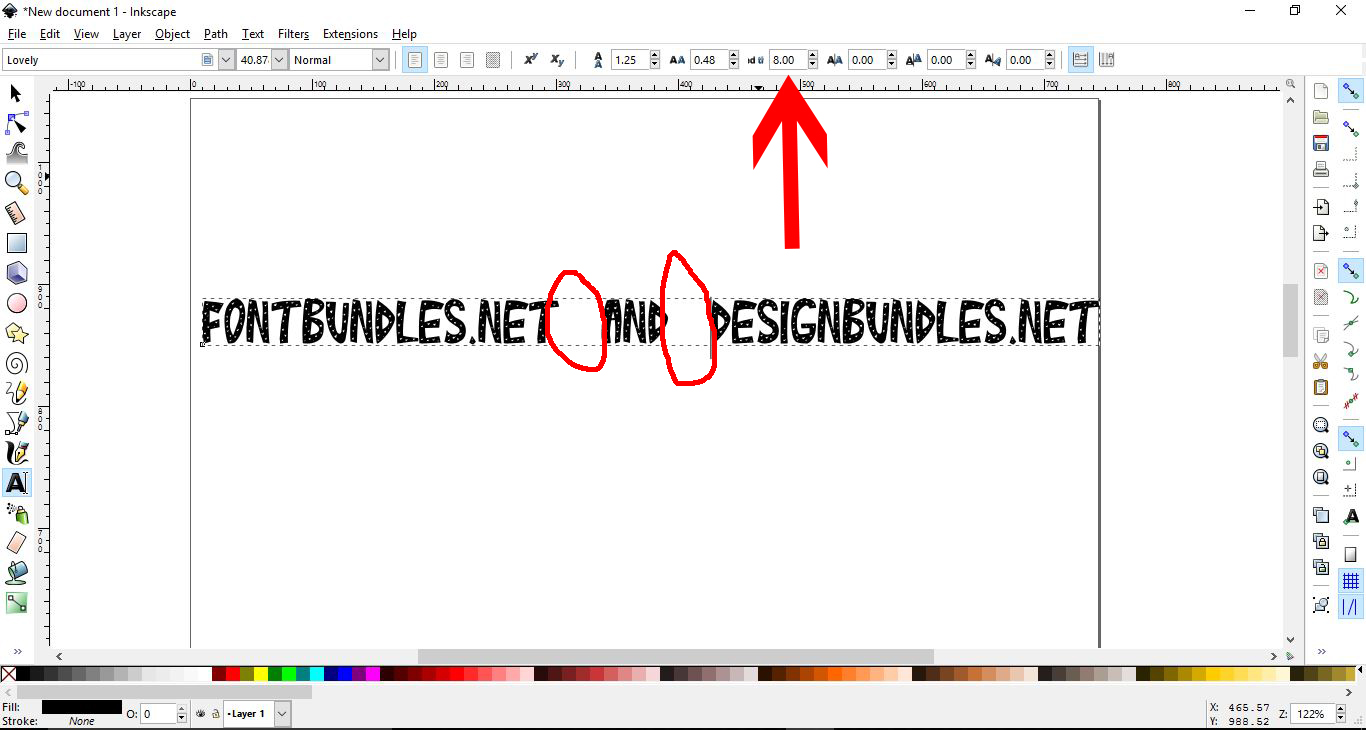Open the current layer dropdown

pyautogui.click(x=282, y=714)
